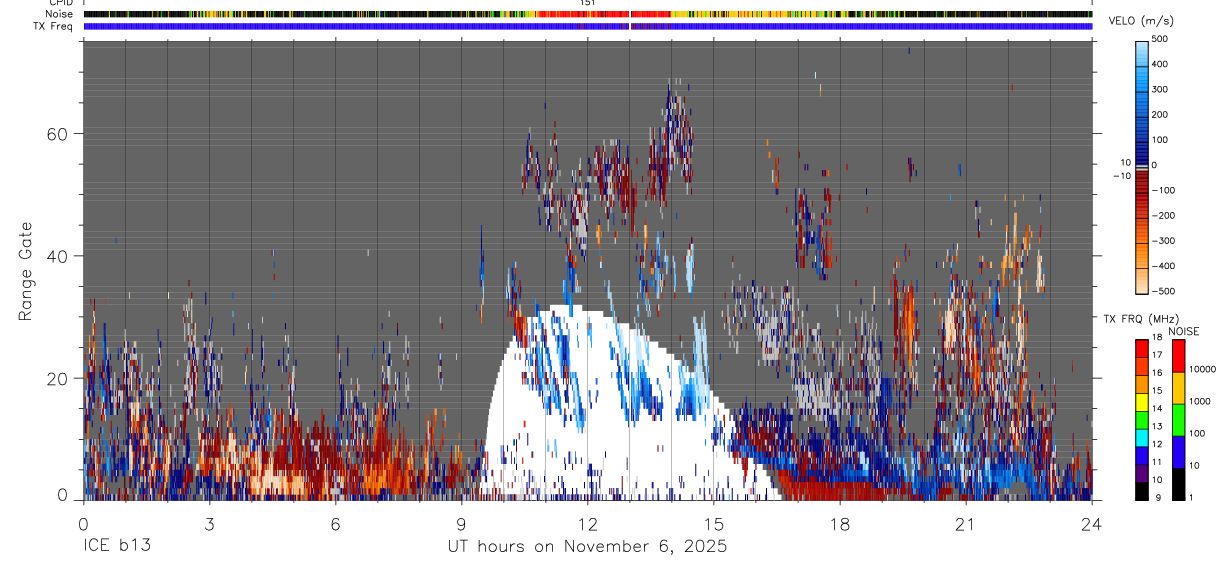Click the y-axis tick label 20

click(56, 379)
